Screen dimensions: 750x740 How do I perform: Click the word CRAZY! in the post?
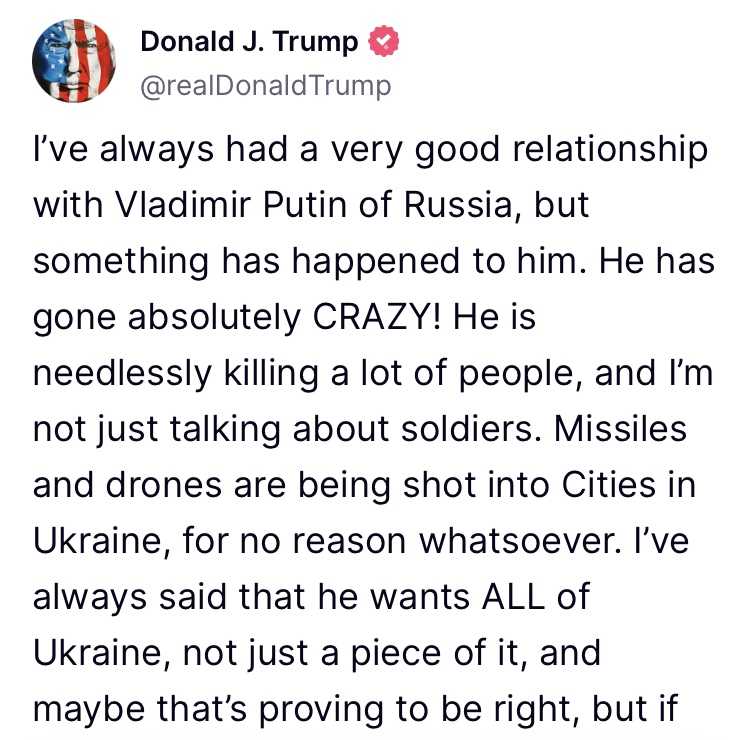376,317
